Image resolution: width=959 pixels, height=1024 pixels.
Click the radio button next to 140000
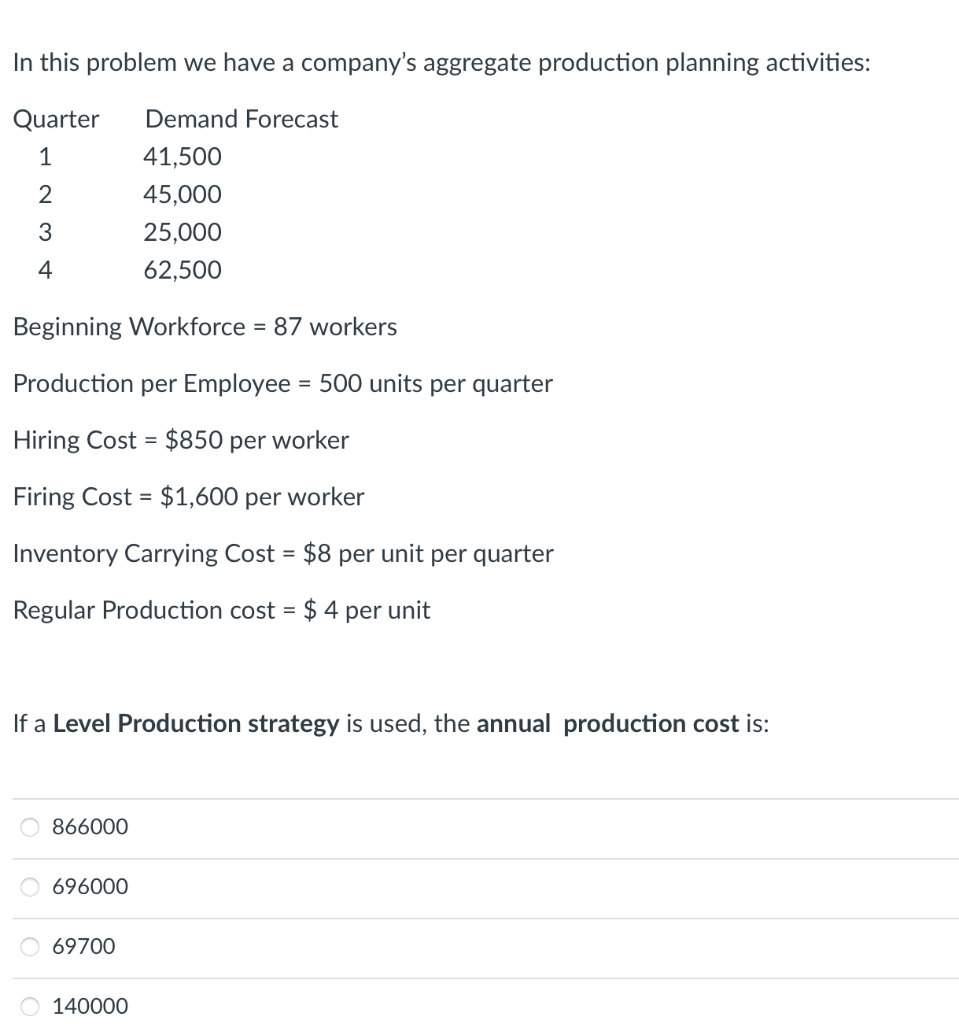[x=27, y=1006]
